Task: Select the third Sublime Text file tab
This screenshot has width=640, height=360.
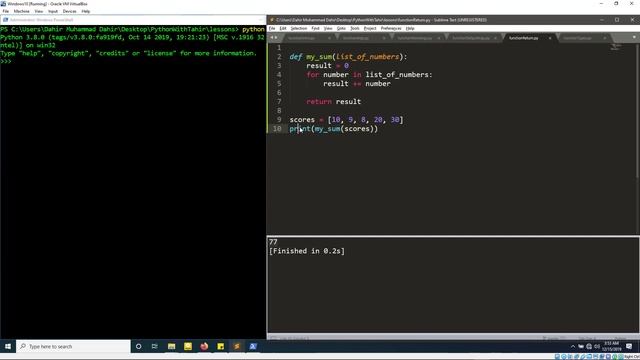Action: [x=414, y=38]
